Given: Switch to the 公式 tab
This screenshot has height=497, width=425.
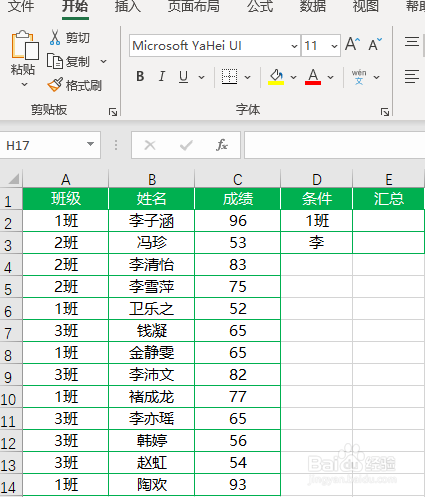Looking at the screenshot, I should coord(260,6).
